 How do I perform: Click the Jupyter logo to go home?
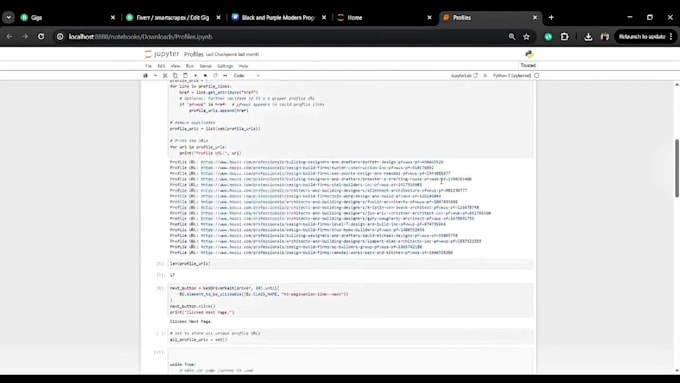point(162,54)
